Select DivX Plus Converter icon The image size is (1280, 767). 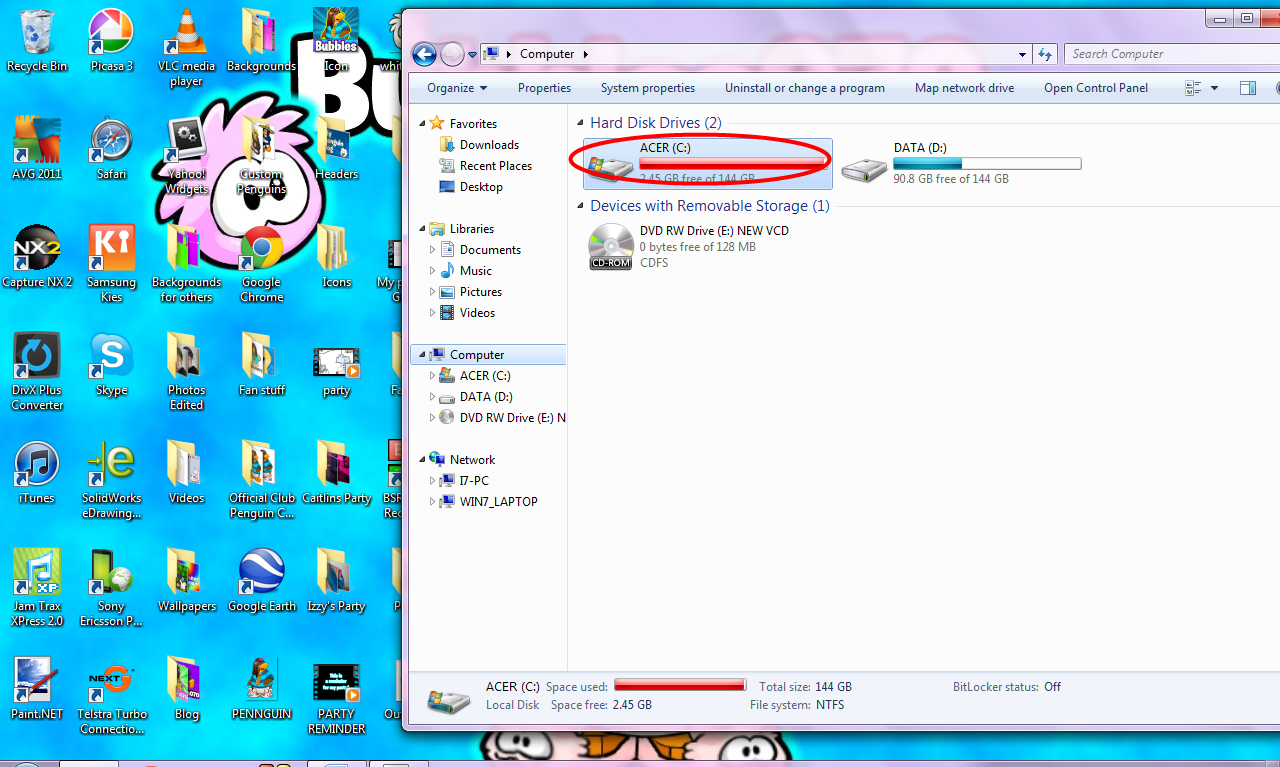pyautogui.click(x=37, y=372)
